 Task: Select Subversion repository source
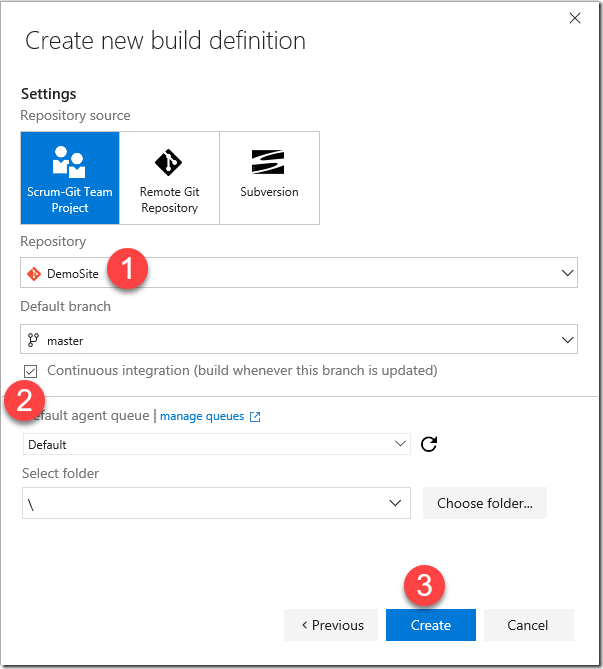click(x=269, y=178)
